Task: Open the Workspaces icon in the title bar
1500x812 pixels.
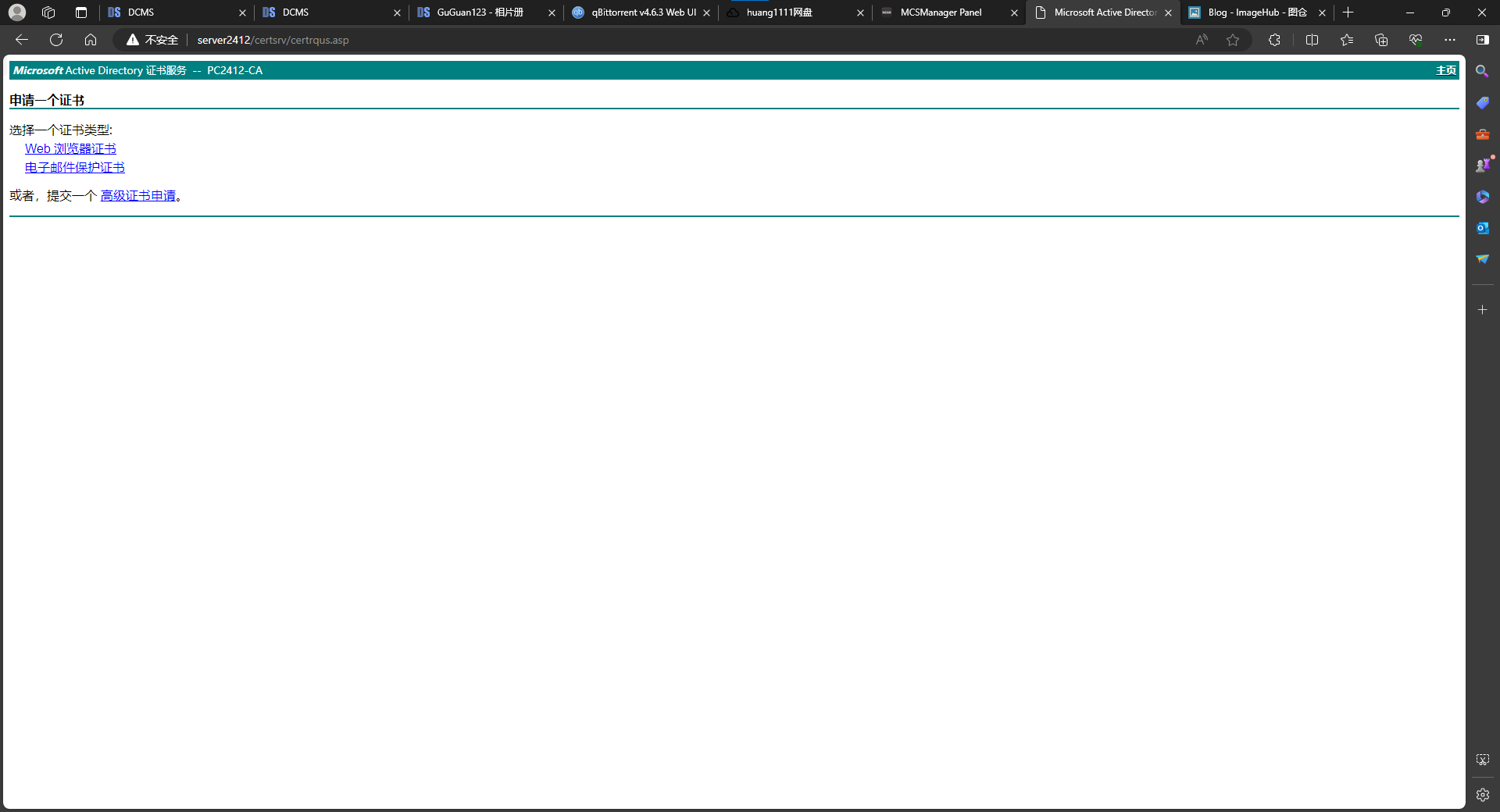Action: [48, 12]
